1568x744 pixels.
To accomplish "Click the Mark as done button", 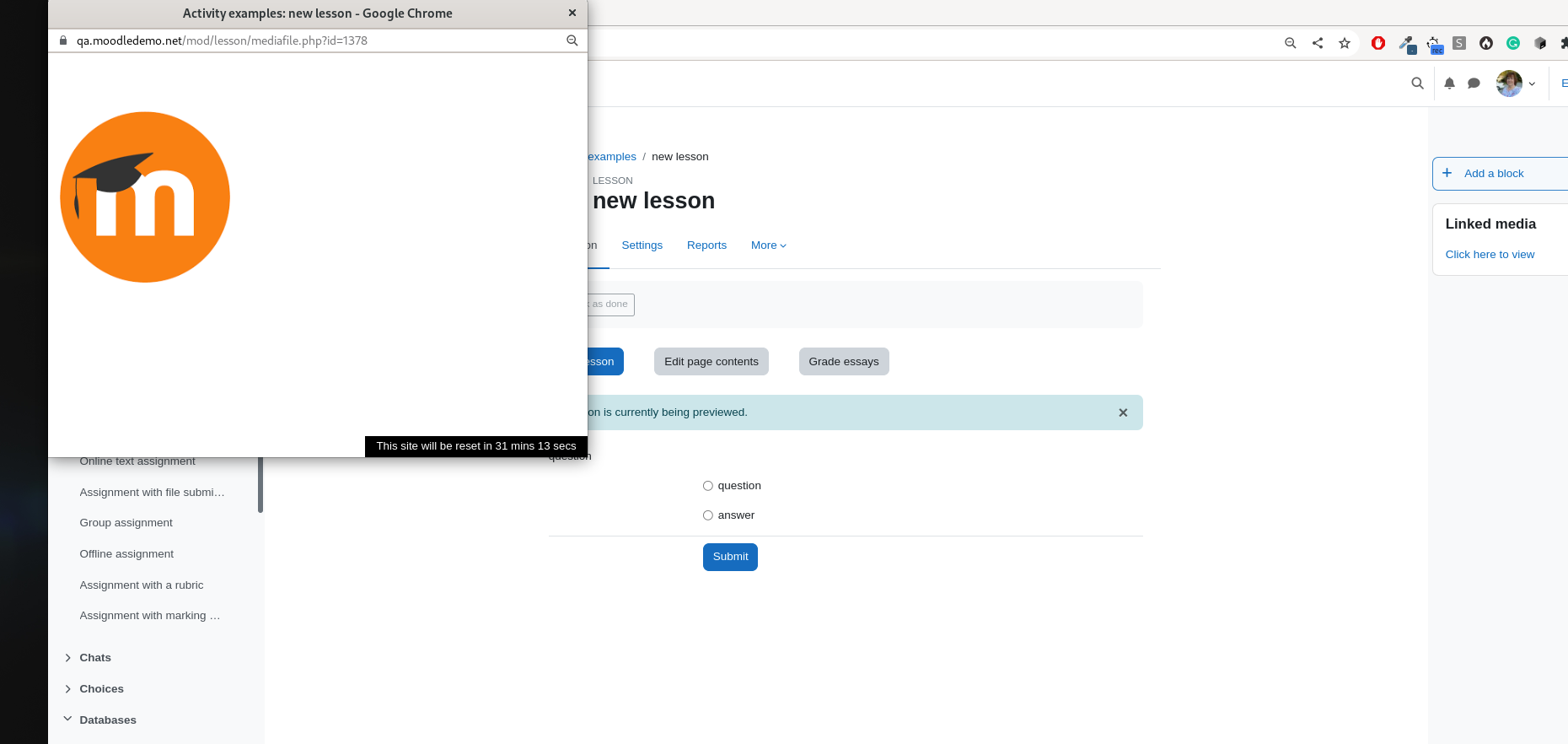I will point(611,305).
